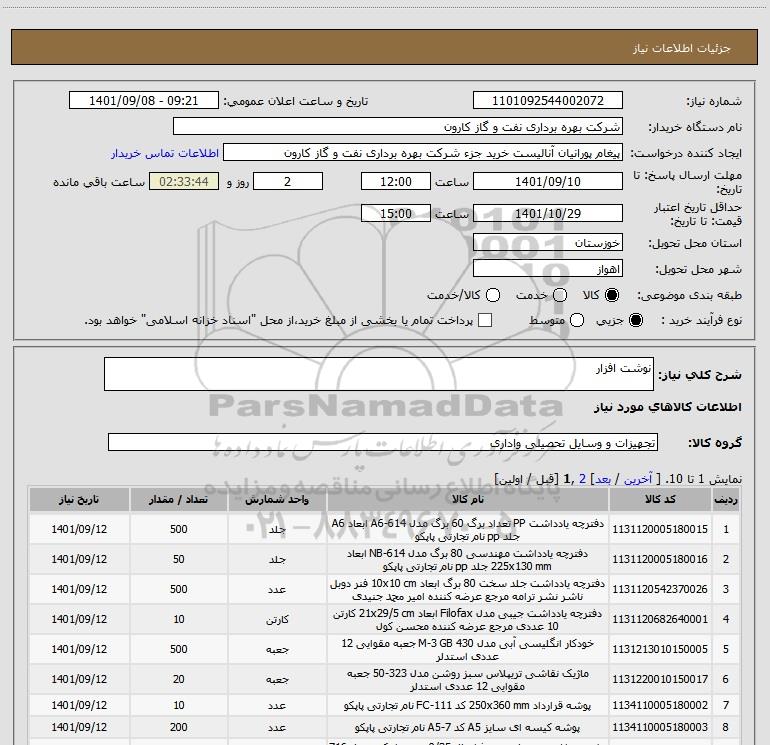The height and width of the screenshot is (745, 770).
Task: Click item code 1131120005180015
Action: [x=660, y=529]
